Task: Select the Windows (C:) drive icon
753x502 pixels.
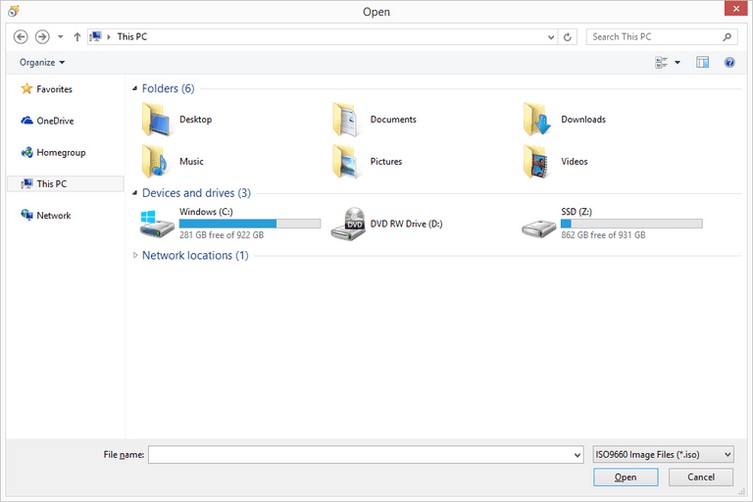Action: pos(157,224)
